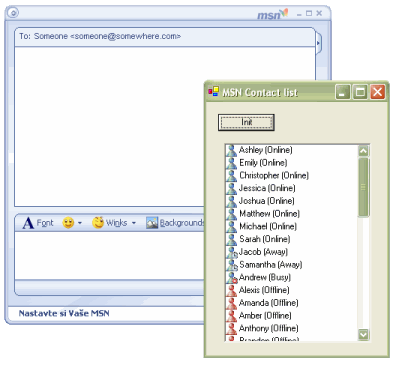This screenshot has width=393, height=365.
Task: Select Joshua (Online) entry
Action: [x=267, y=201]
